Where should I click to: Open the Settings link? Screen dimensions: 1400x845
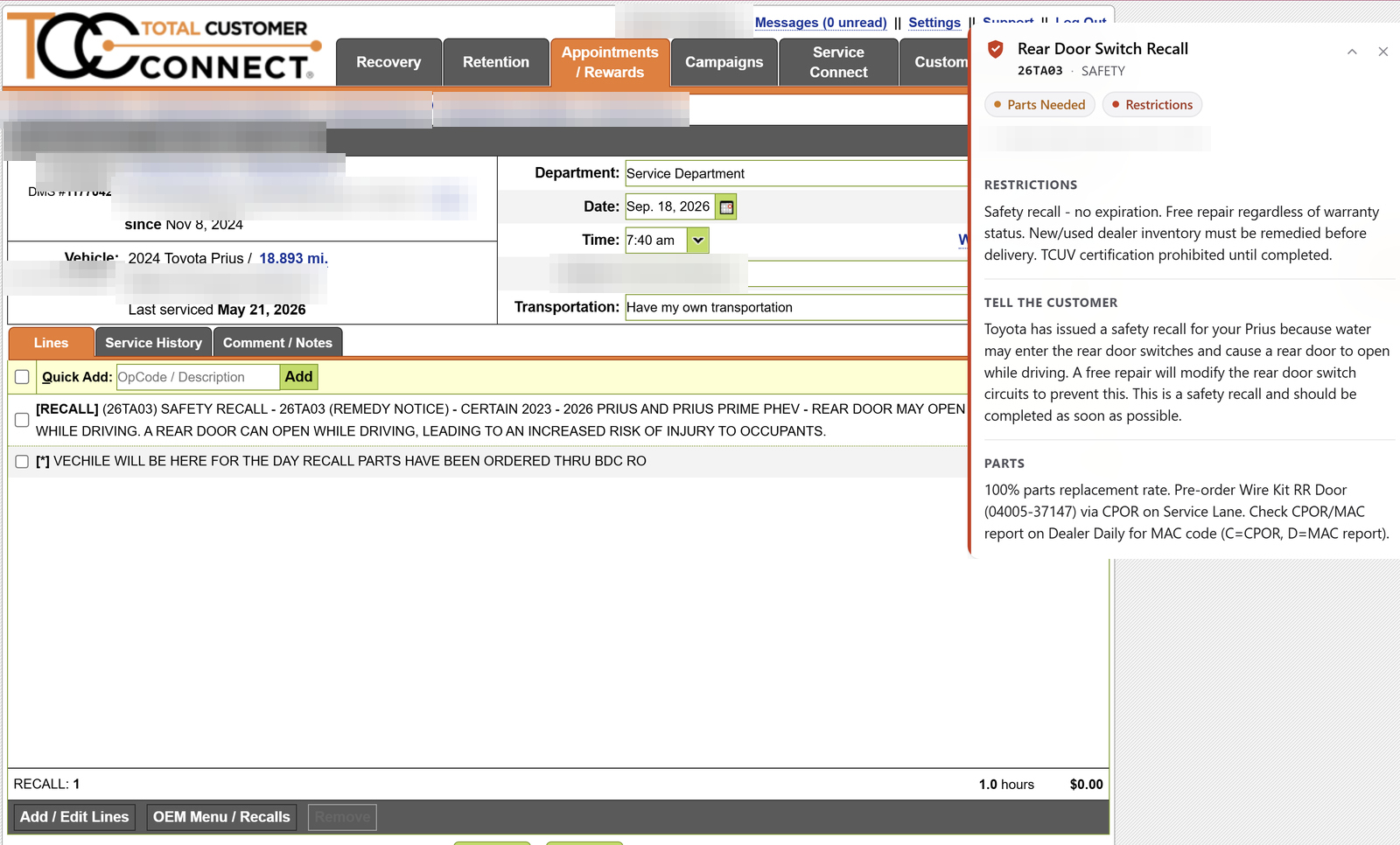tap(934, 23)
